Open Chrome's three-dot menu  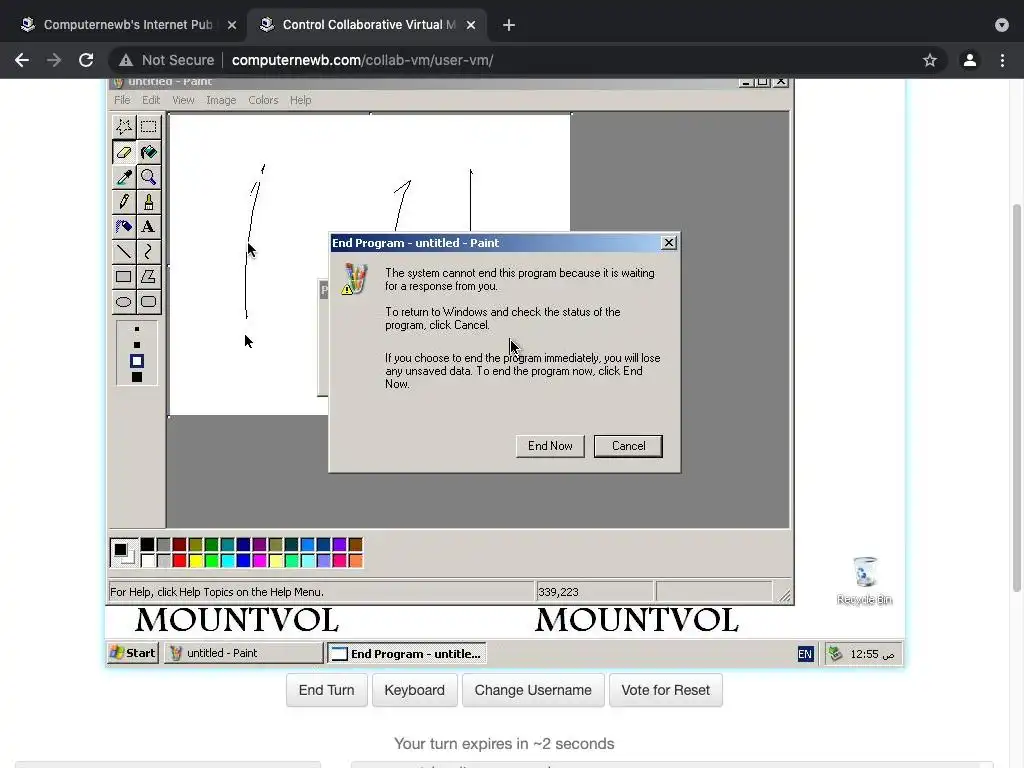[x=1002, y=60]
